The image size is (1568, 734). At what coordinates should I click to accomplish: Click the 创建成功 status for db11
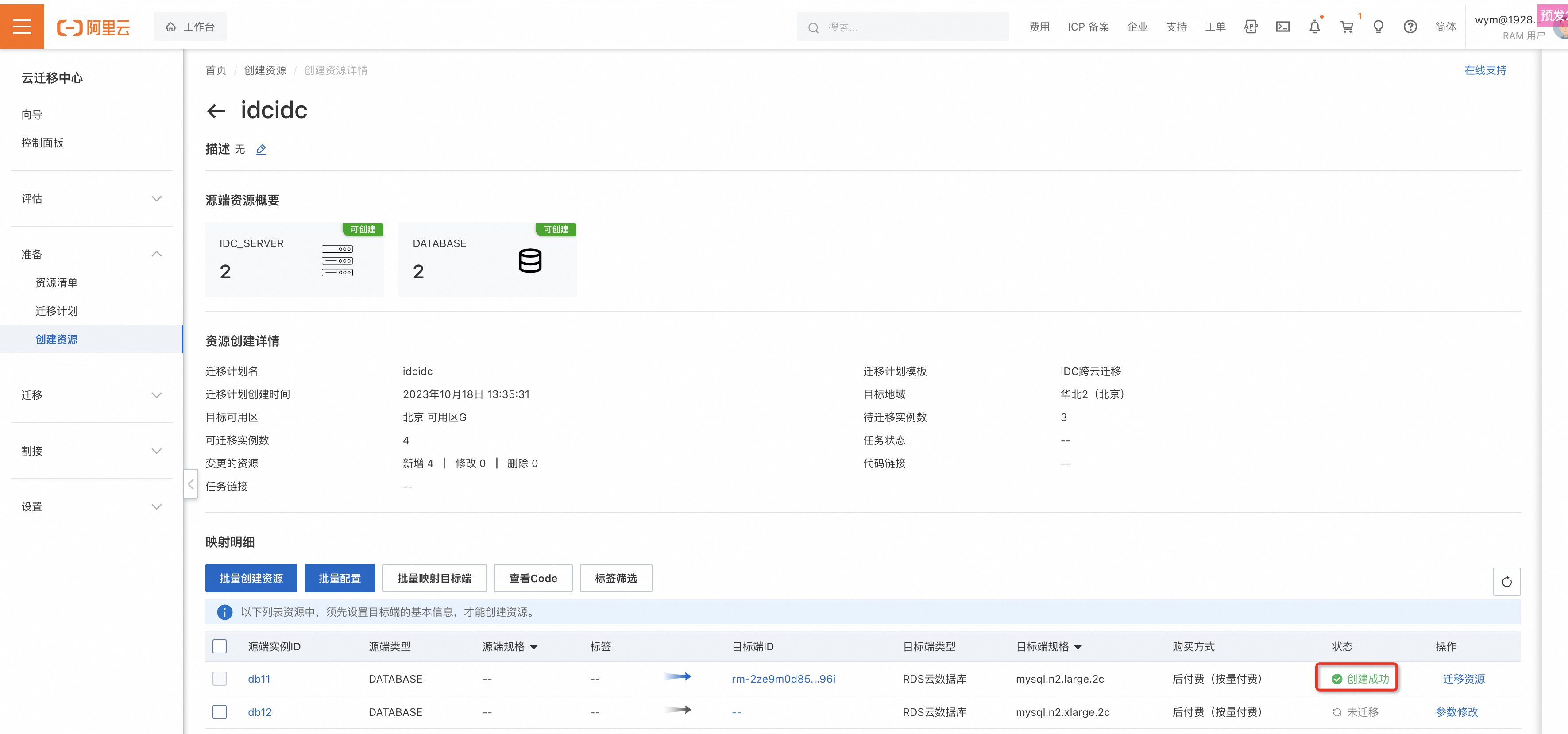(x=1360, y=679)
